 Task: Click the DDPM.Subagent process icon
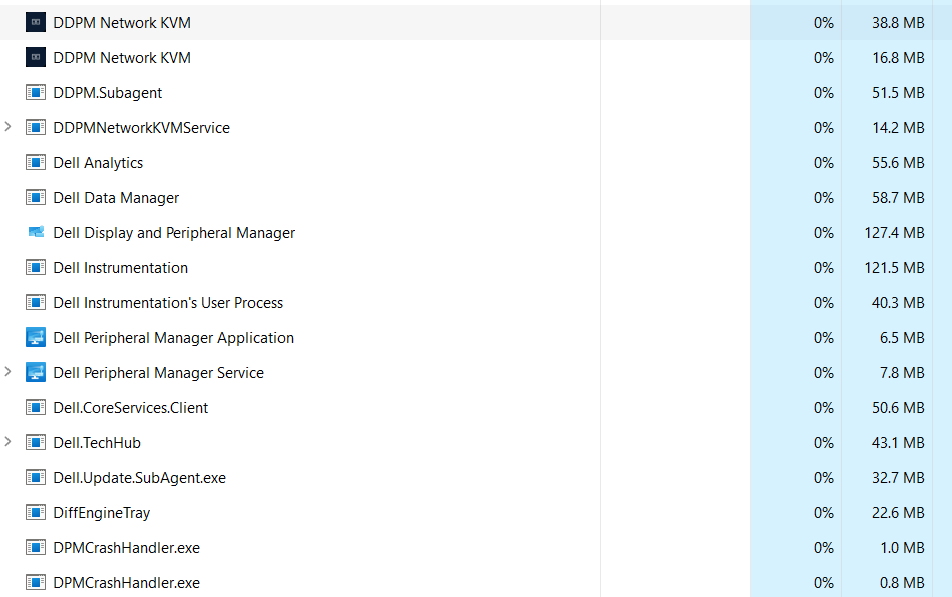tap(36, 92)
